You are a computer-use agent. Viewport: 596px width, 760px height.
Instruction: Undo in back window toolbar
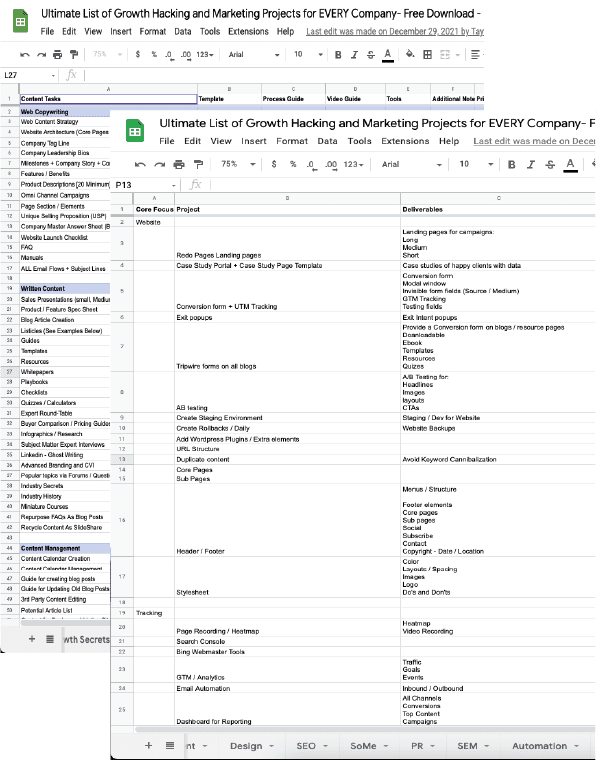(25, 54)
